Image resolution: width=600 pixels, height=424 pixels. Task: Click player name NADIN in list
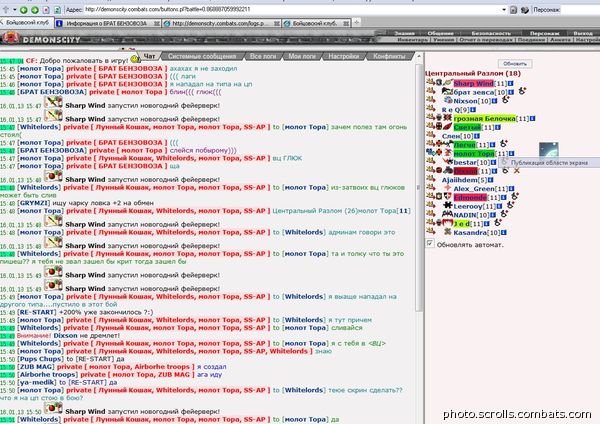[x=465, y=215]
